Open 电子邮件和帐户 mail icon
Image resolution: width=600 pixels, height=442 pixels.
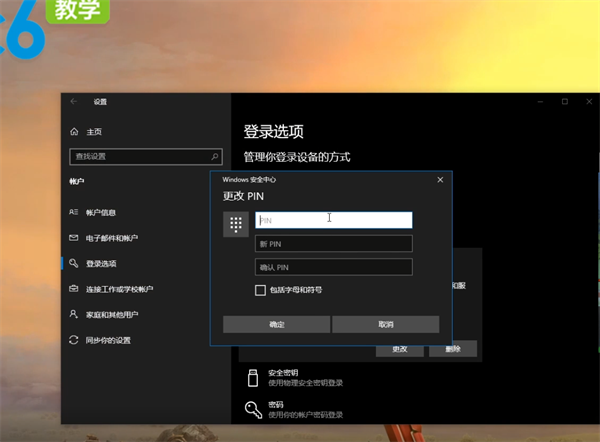coord(74,238)
